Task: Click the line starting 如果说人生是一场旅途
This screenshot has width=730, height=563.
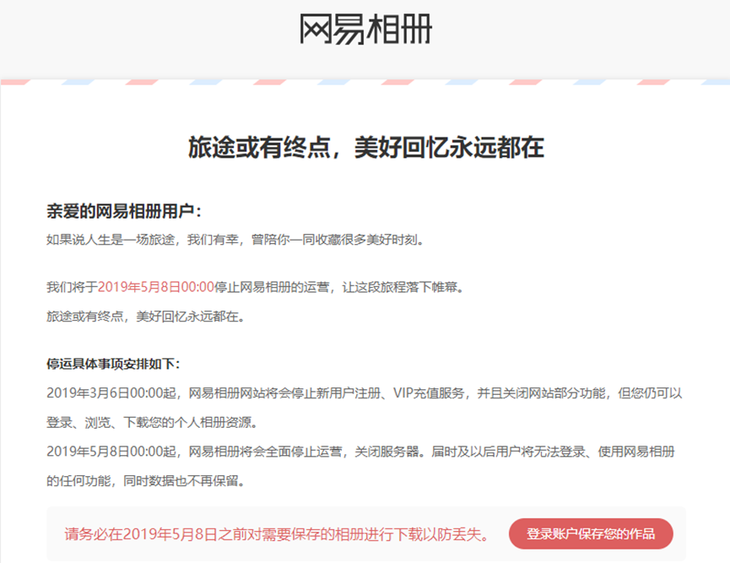Action: [235, 240]
